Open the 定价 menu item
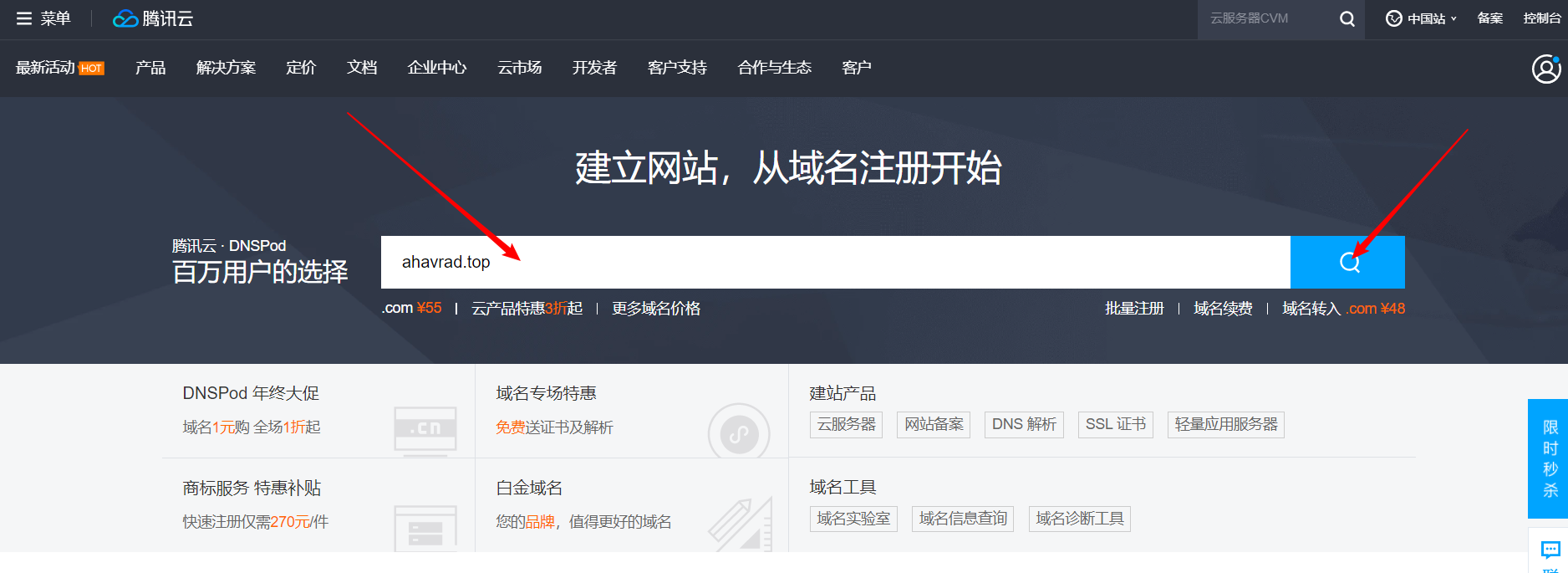The image size is (1568, 573). tap(301, 68)
